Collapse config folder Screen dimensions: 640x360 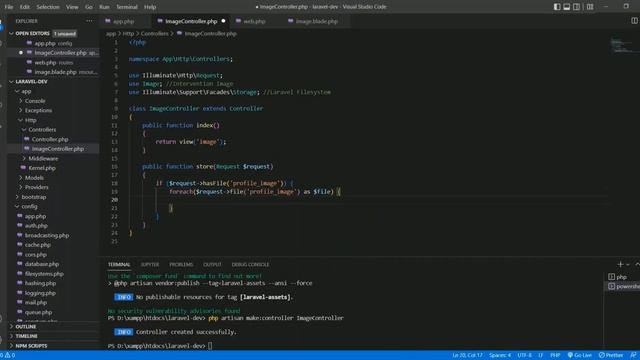[x=29, y=207]
